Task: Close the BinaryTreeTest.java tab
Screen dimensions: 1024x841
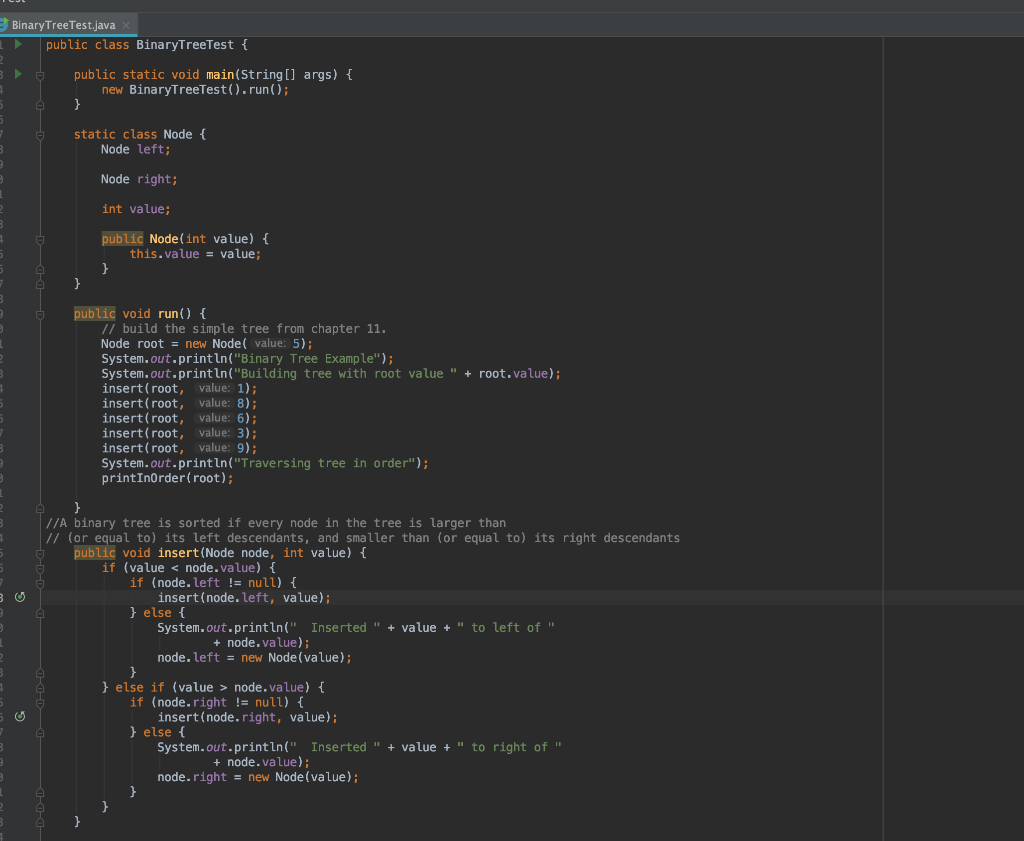Action: pos(126,25)
